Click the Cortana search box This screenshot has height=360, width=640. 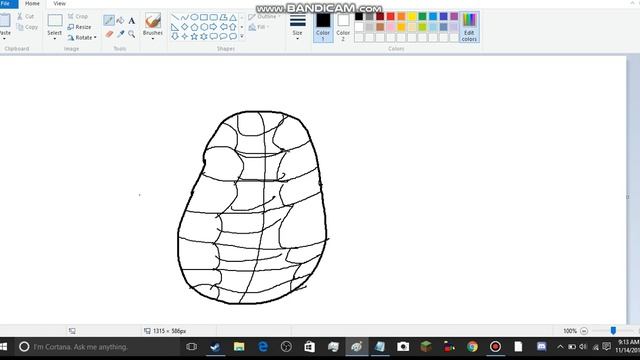pos(98,347)
